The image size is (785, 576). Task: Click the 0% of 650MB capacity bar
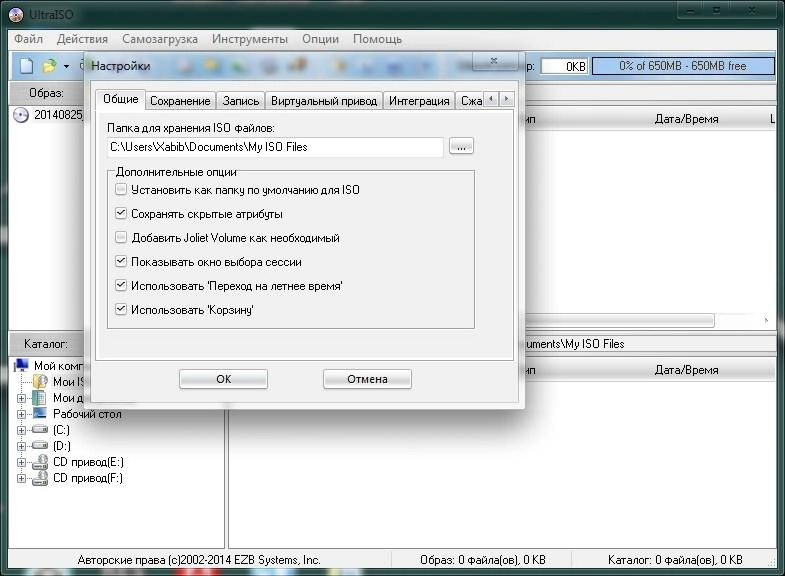coord(683,66)
